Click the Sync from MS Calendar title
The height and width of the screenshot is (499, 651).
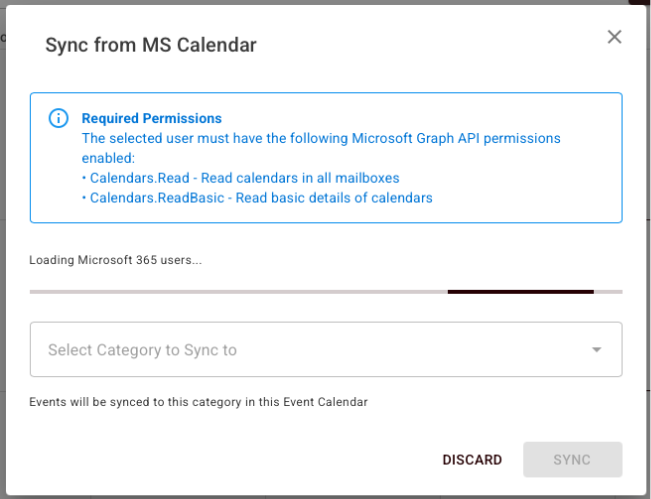pyautogui.click(x=151, y=45)
